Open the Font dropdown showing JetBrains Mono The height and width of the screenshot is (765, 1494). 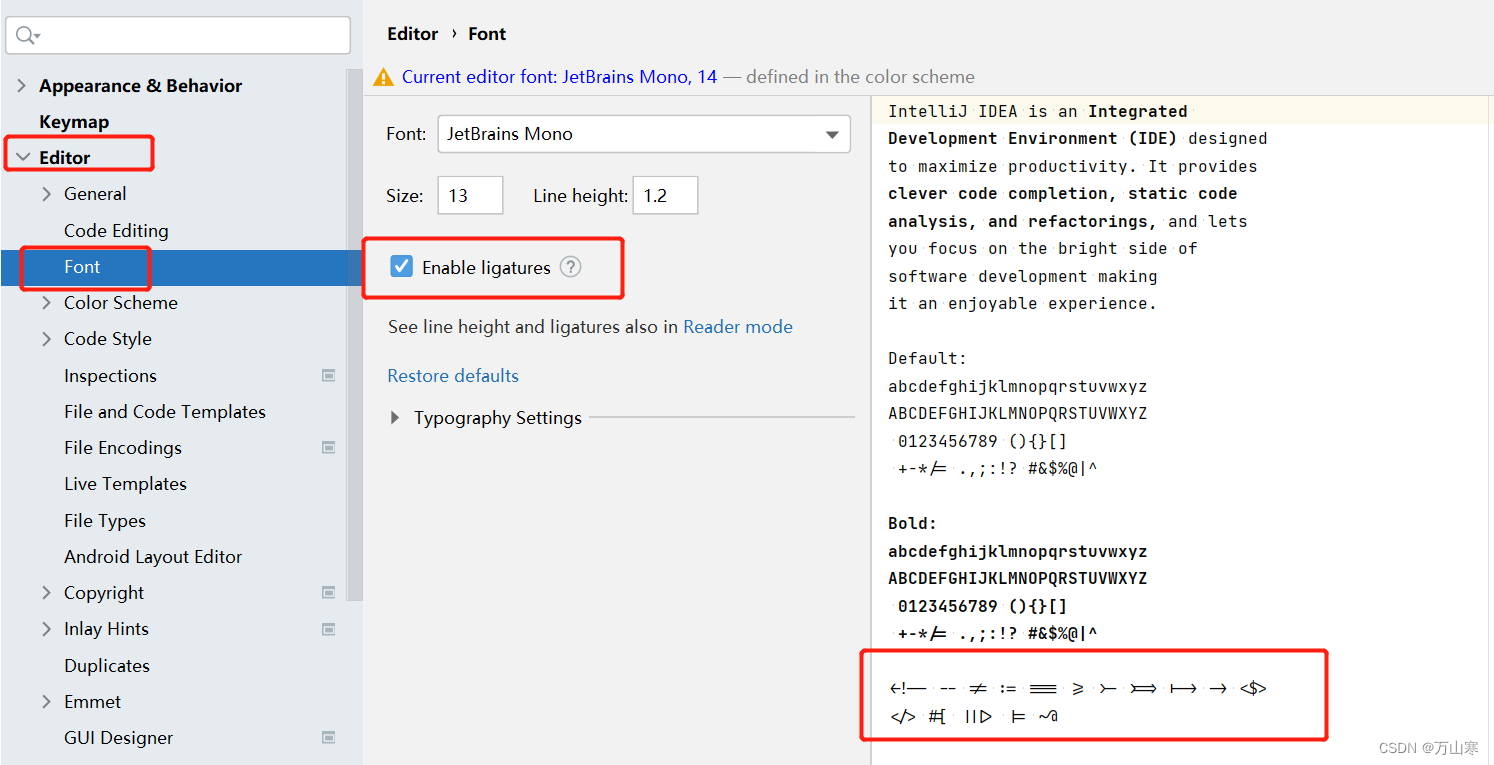pyautogui.click(x=644, y=134)
